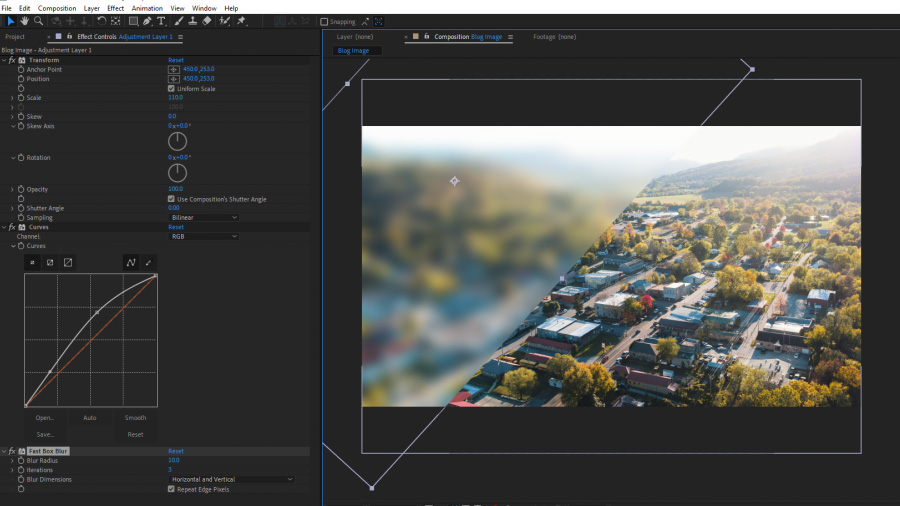Select the Hand tool
The width and height of the screenshot is (900, 506).
click(24, 21)
